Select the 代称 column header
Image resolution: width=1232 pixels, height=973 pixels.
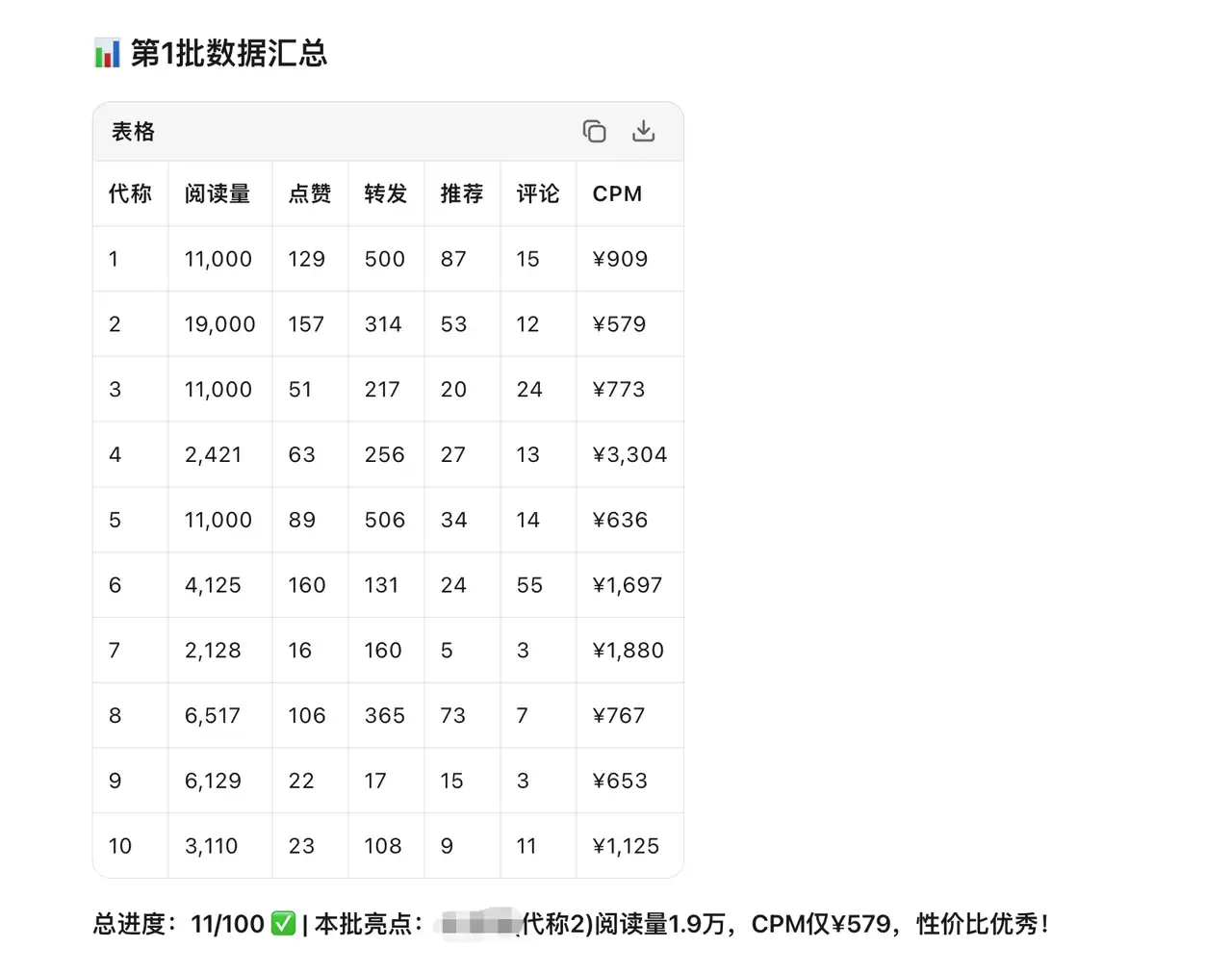click(x=130, y=193)
